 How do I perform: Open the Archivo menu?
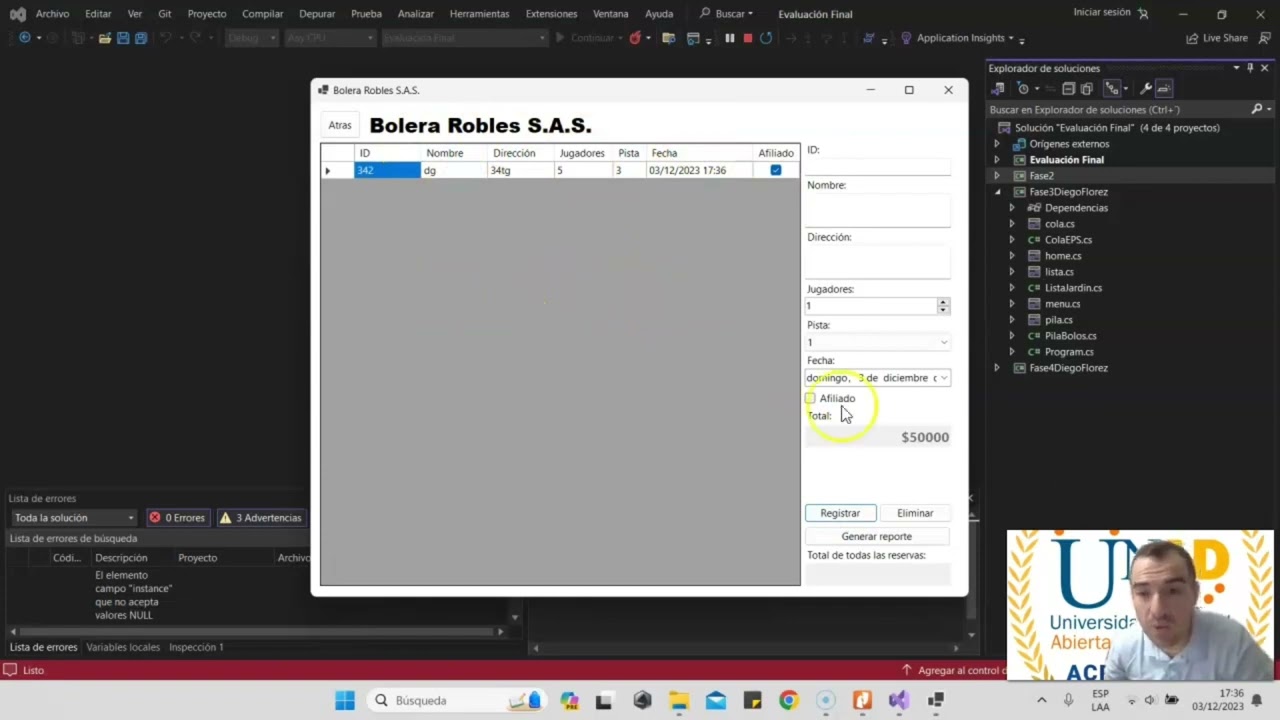coord(53,14)
